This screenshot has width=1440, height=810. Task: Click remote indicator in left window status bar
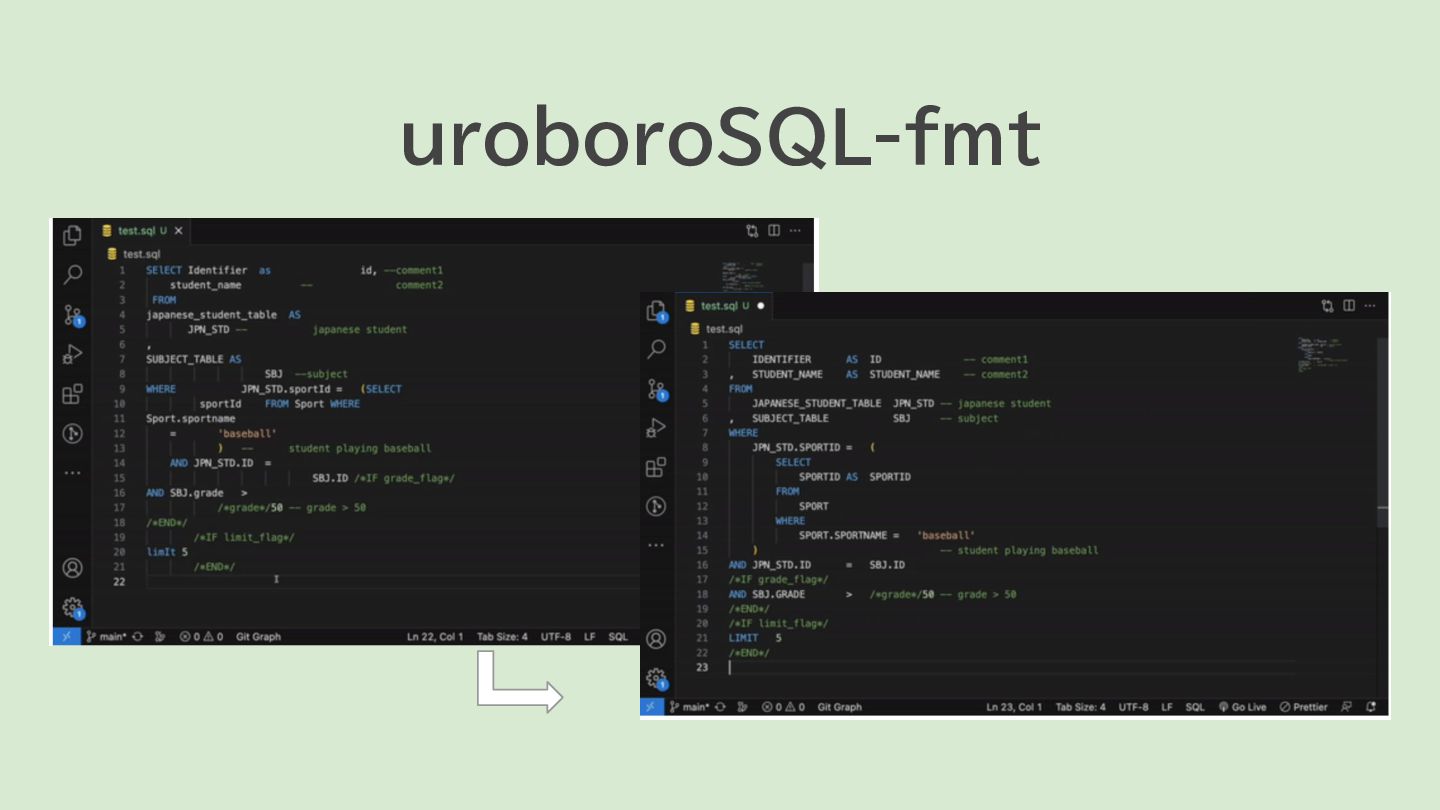pyautogui.click(x=66, y=636)
